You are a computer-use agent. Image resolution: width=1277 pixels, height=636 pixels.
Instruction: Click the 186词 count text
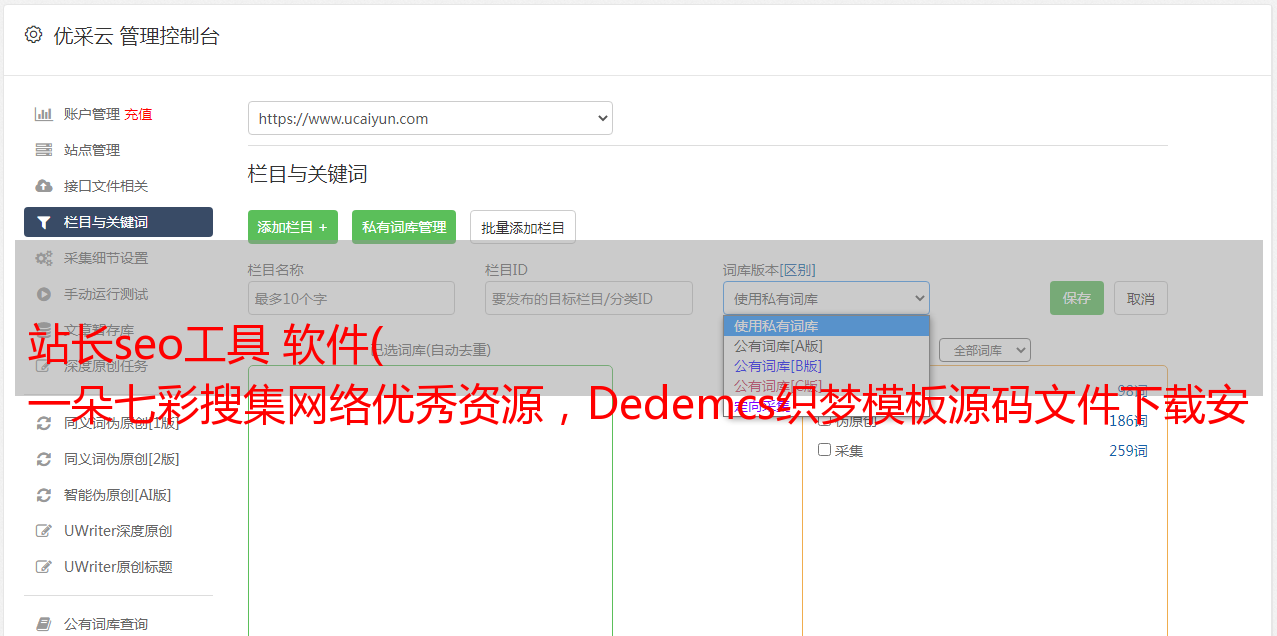[1128, 421]
